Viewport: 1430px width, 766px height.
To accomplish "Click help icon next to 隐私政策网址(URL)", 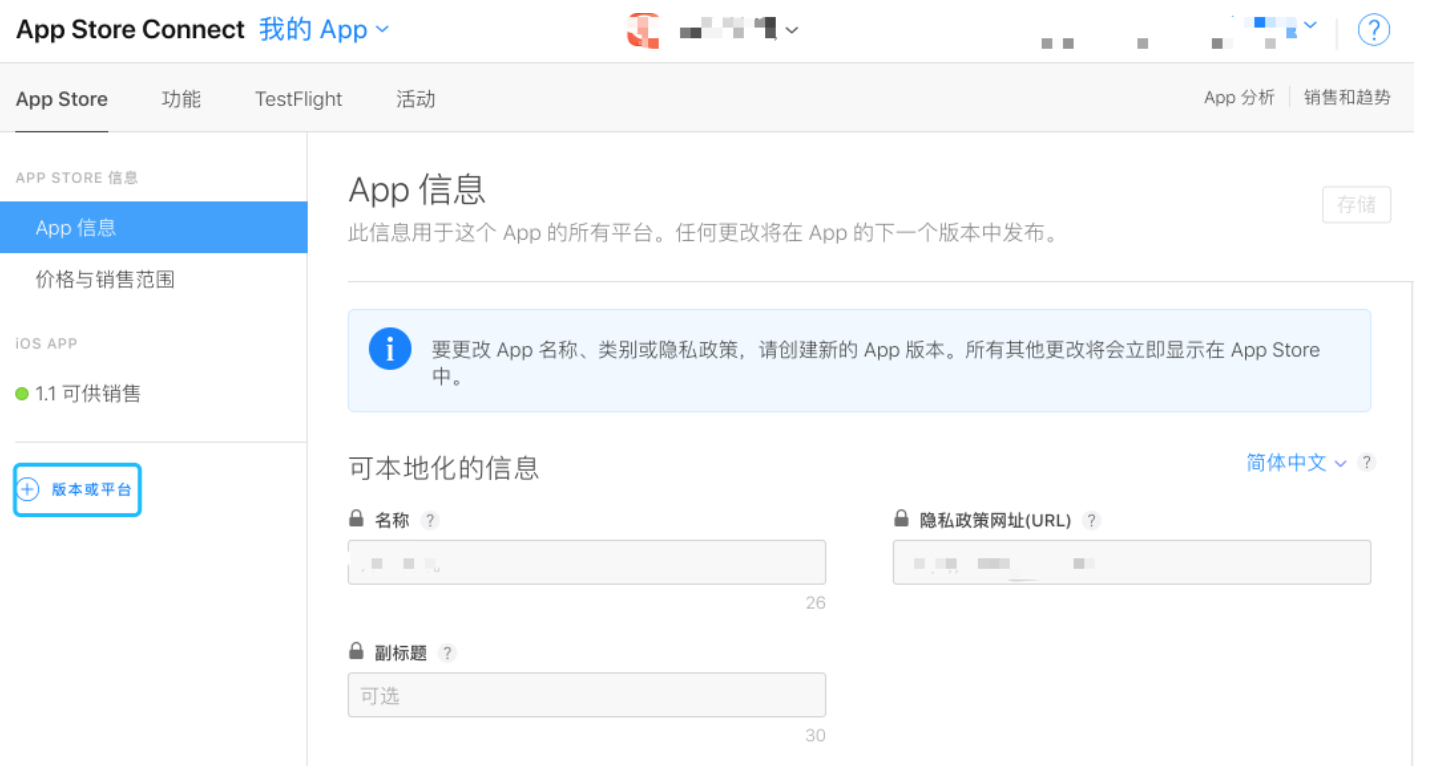I will click(x=1092, y=520).
